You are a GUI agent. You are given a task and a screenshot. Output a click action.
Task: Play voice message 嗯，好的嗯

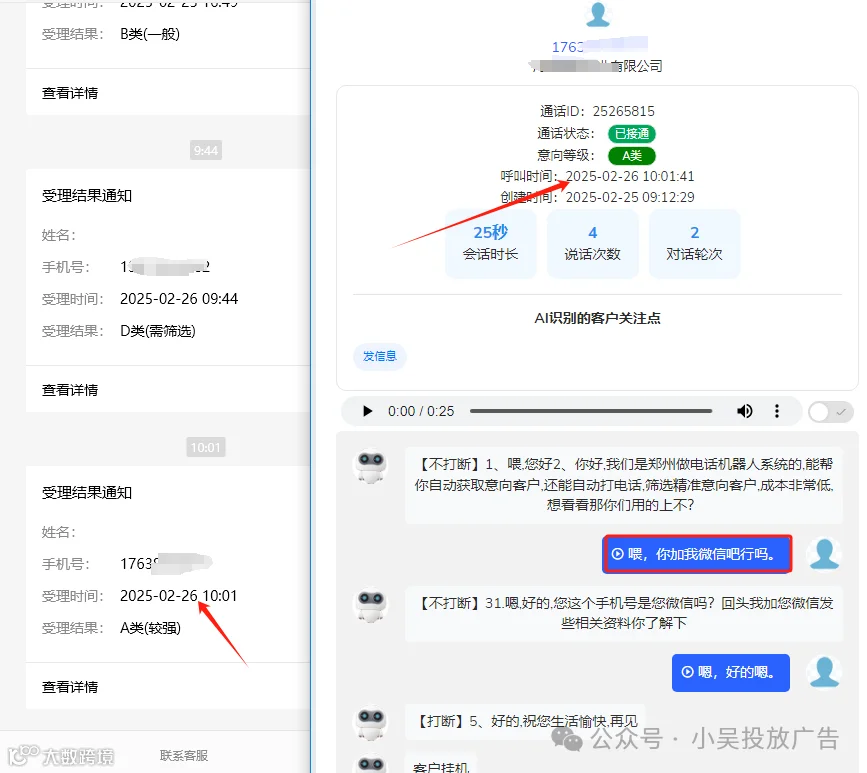click(730, 672)
